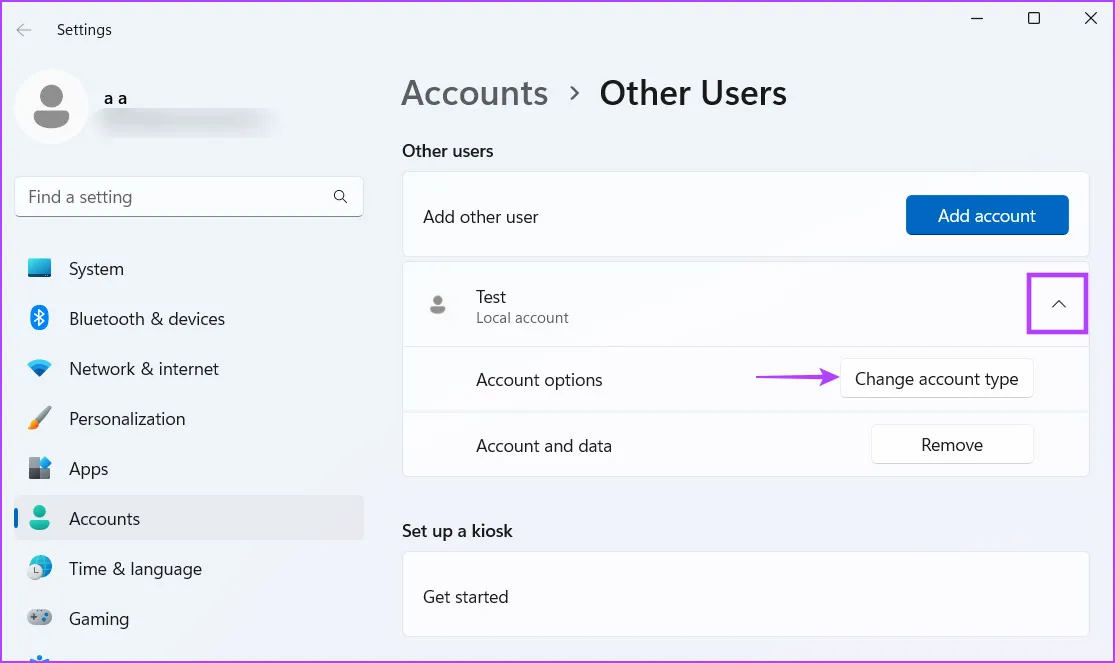
Task: Click the search magnifier icon
Action: [340, 197]
